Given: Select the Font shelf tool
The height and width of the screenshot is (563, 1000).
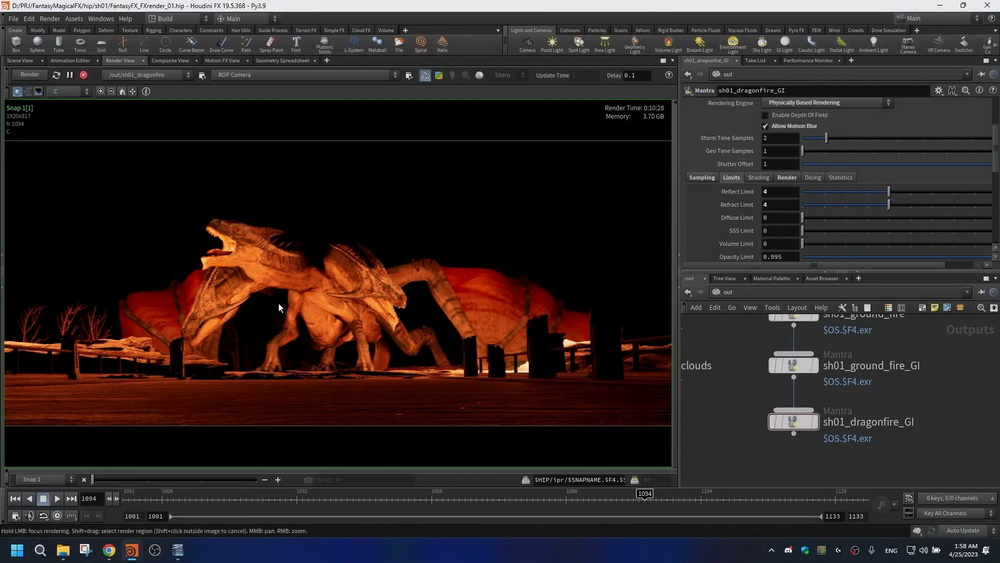Looking at the screenshot, I should 296,43.
